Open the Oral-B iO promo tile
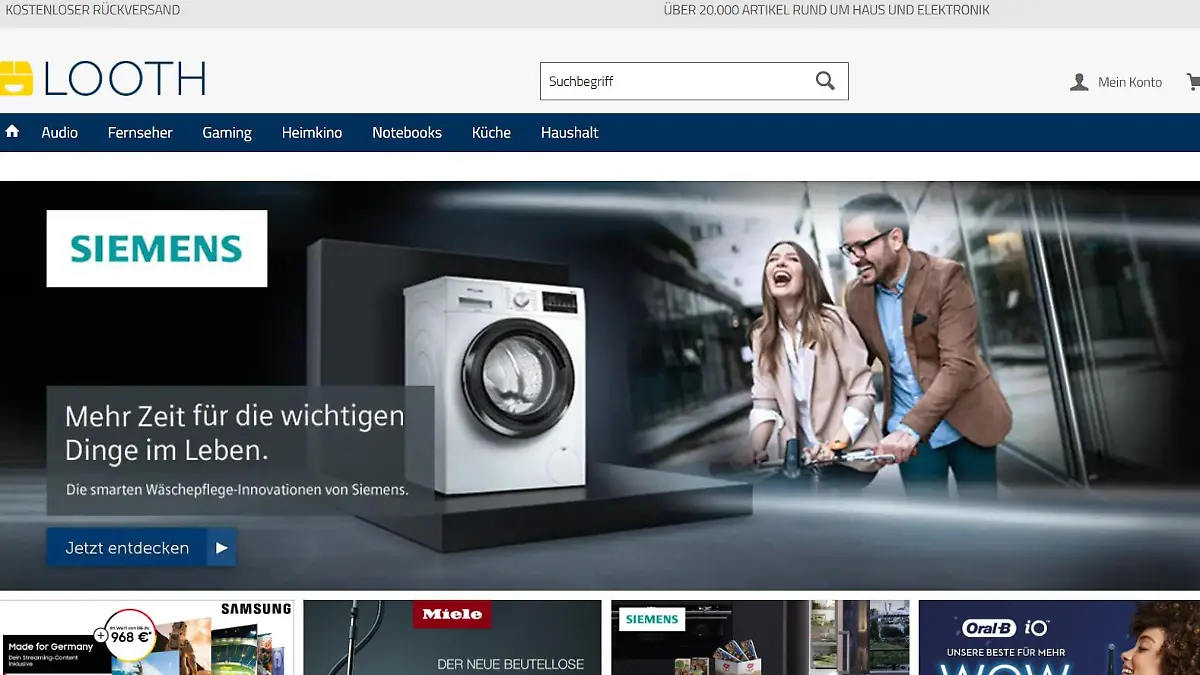1200x675 pixels. [x=1058, y=638]
